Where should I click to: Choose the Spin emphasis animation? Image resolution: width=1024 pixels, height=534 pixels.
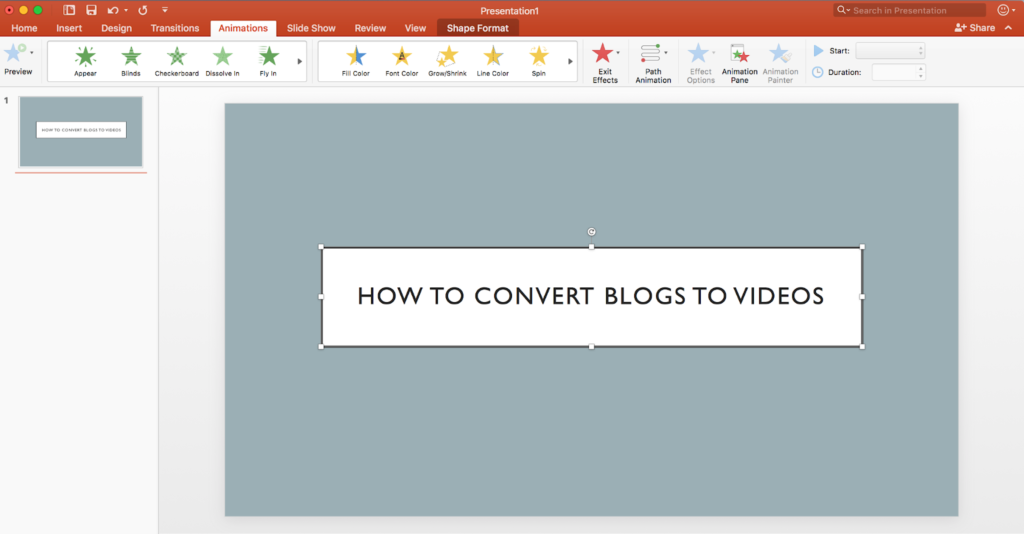coord(539,60)
